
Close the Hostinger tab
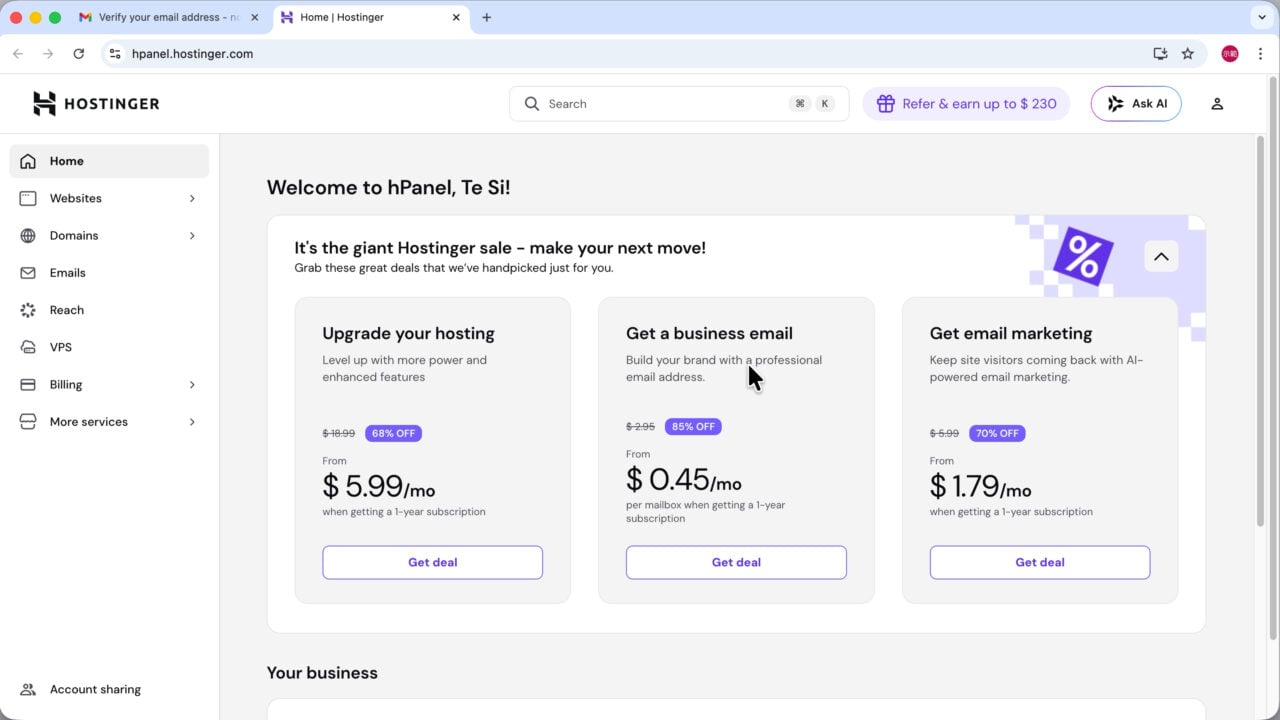coord(456,17)
